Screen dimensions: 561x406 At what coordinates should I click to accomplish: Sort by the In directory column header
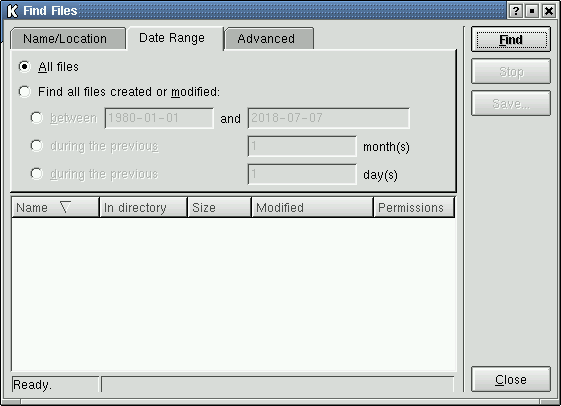(143, 207)
